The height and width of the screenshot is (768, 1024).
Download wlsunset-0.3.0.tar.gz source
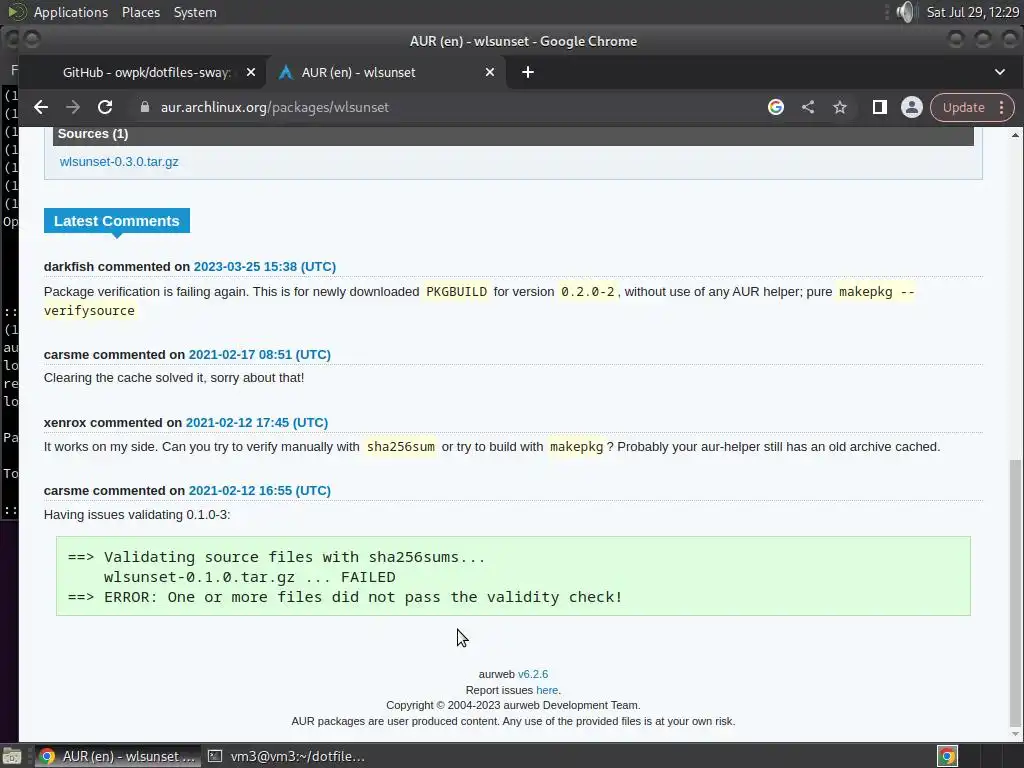coord(119,162)
